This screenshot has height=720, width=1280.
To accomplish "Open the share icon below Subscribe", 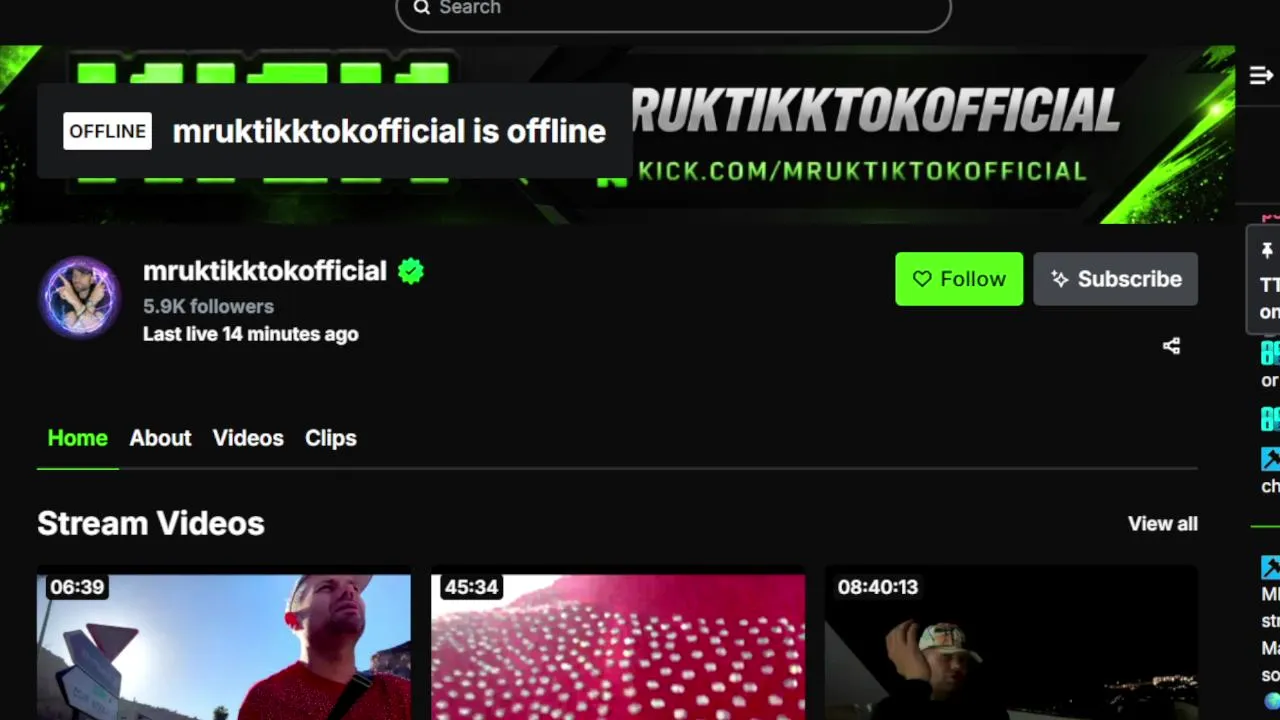I will point(1171,346).
